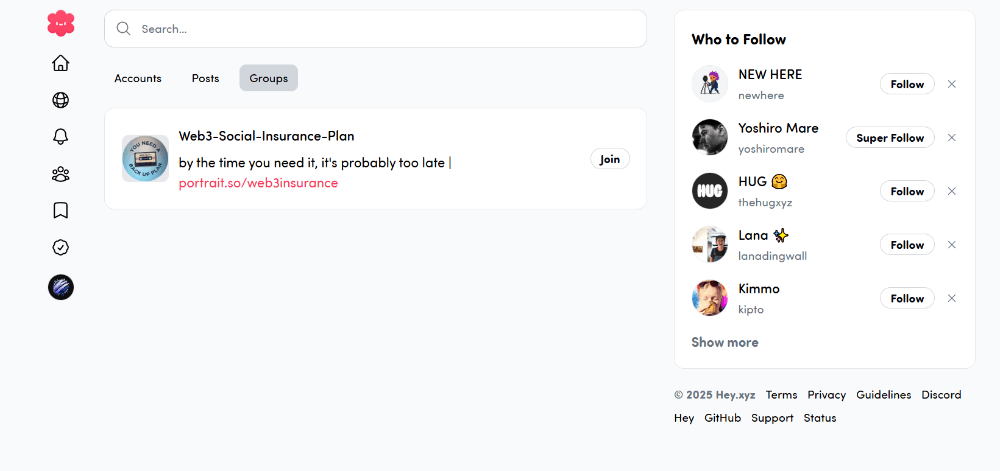1000x471 pixels.
Task: Switch to the Accounts tab
Action: [x=138, y=78]
